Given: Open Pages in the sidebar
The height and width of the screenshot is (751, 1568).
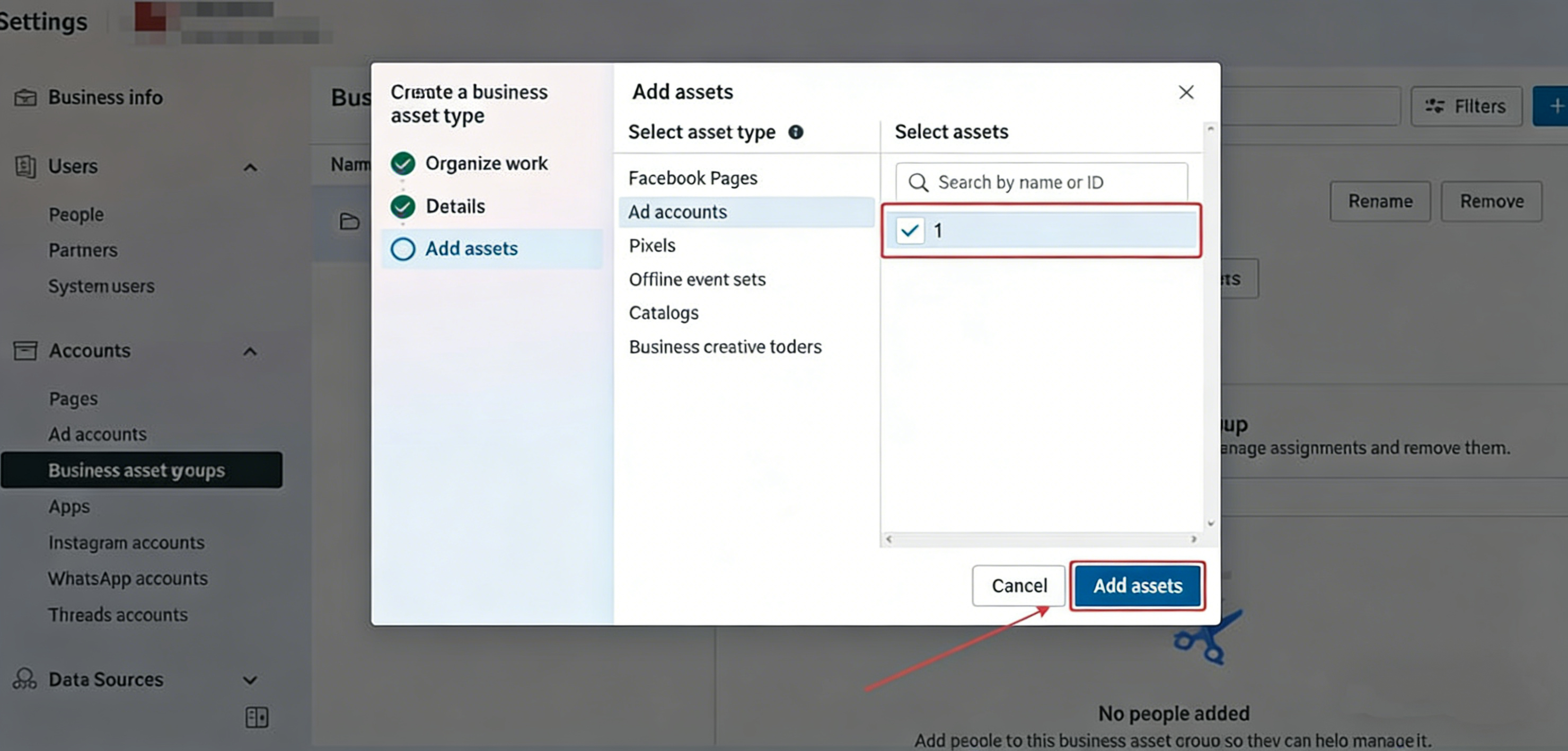Looking at the screenshot, I should 73,399.
